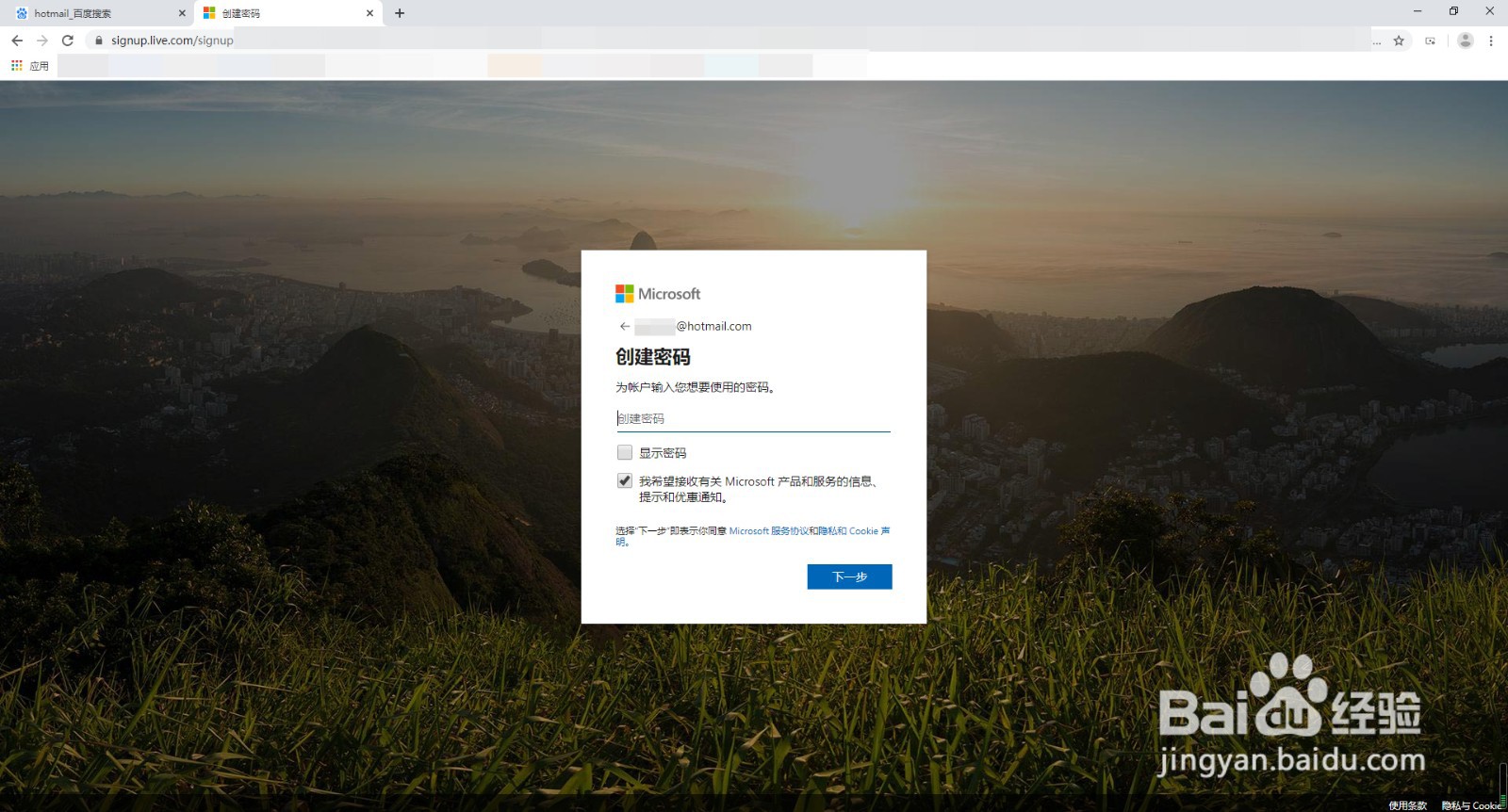Select the 创建密码 tab
Image resolution: width=1508 pixels, height=812 pixels.
click(x=288, y=13)
